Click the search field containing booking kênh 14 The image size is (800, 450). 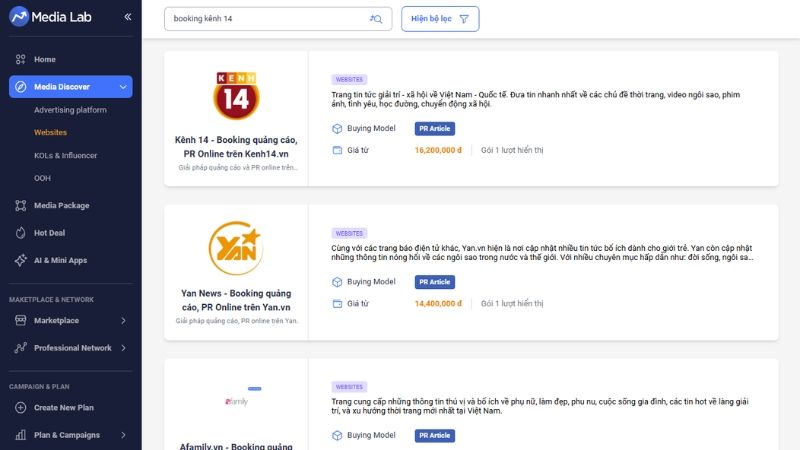(x=278, y=19)
